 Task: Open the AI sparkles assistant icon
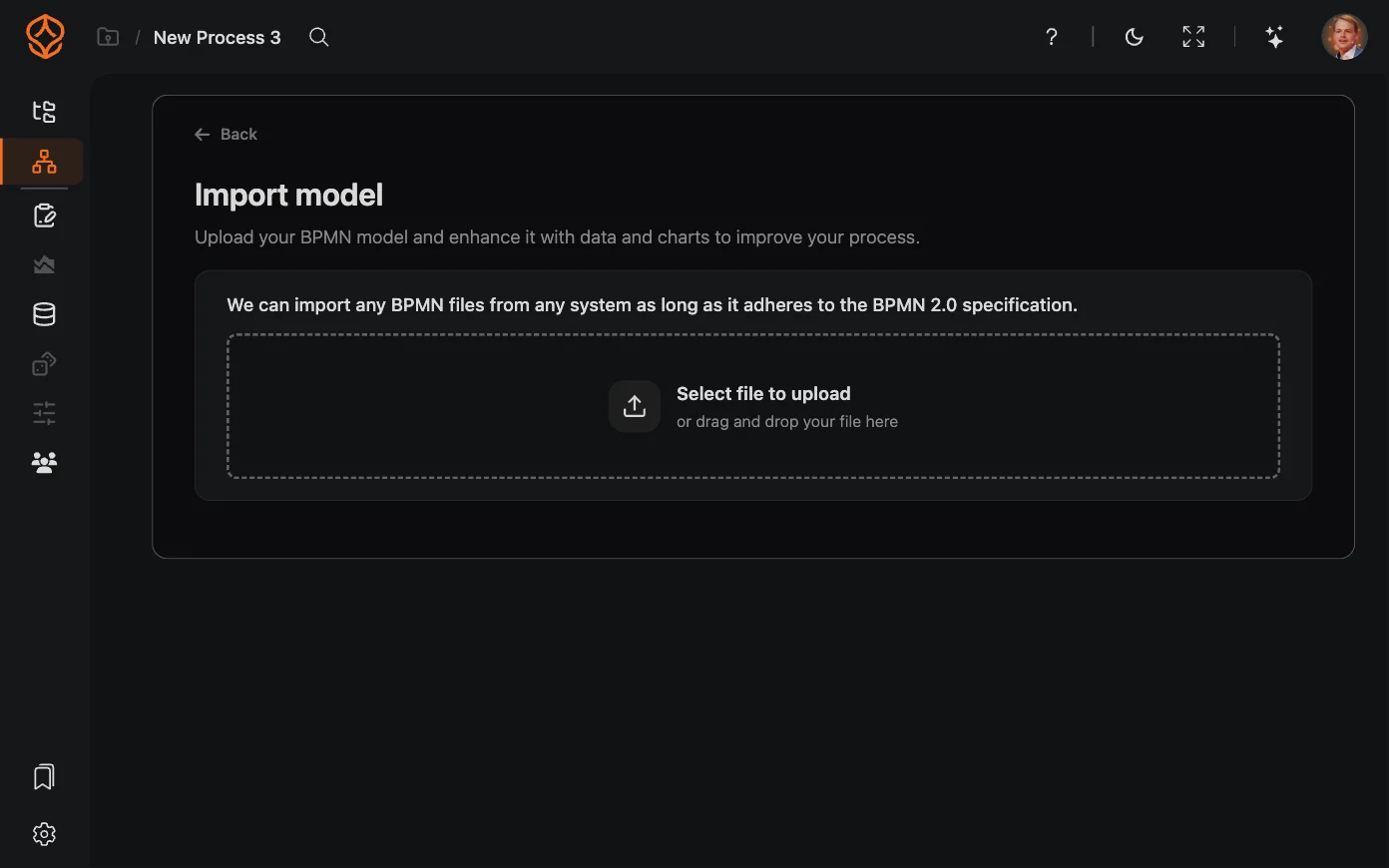coord(1274,37)
